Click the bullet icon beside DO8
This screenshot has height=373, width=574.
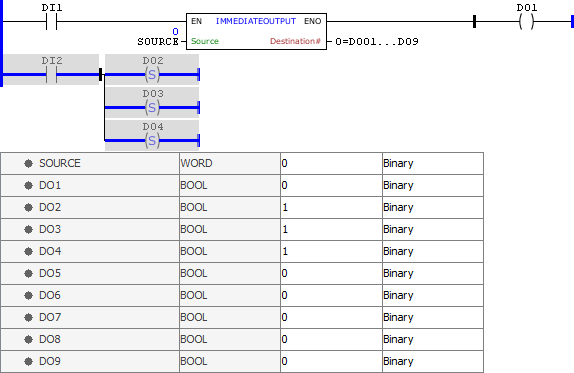[x=28, y=339]
